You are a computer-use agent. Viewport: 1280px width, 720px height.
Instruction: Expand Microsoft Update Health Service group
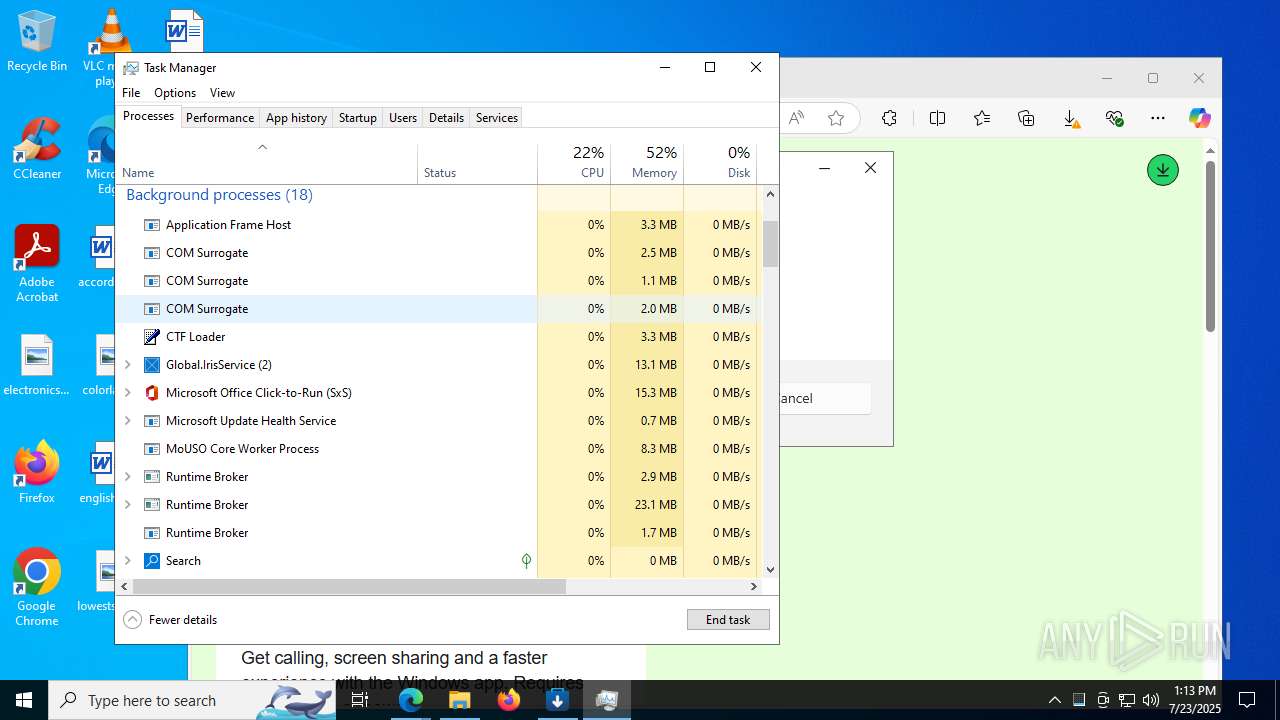[x=127, y=421]
